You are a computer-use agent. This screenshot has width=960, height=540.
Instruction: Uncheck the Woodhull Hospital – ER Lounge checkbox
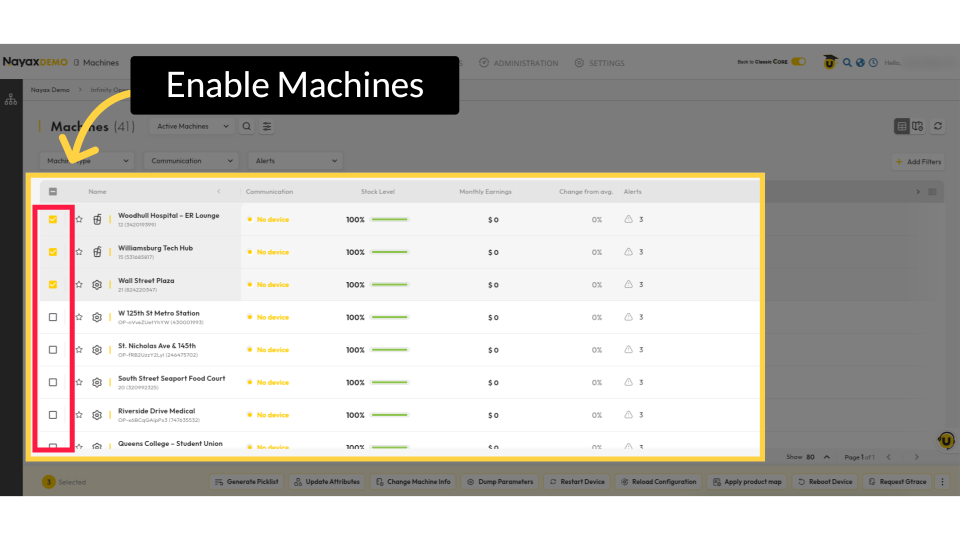(x=53, y=220)
